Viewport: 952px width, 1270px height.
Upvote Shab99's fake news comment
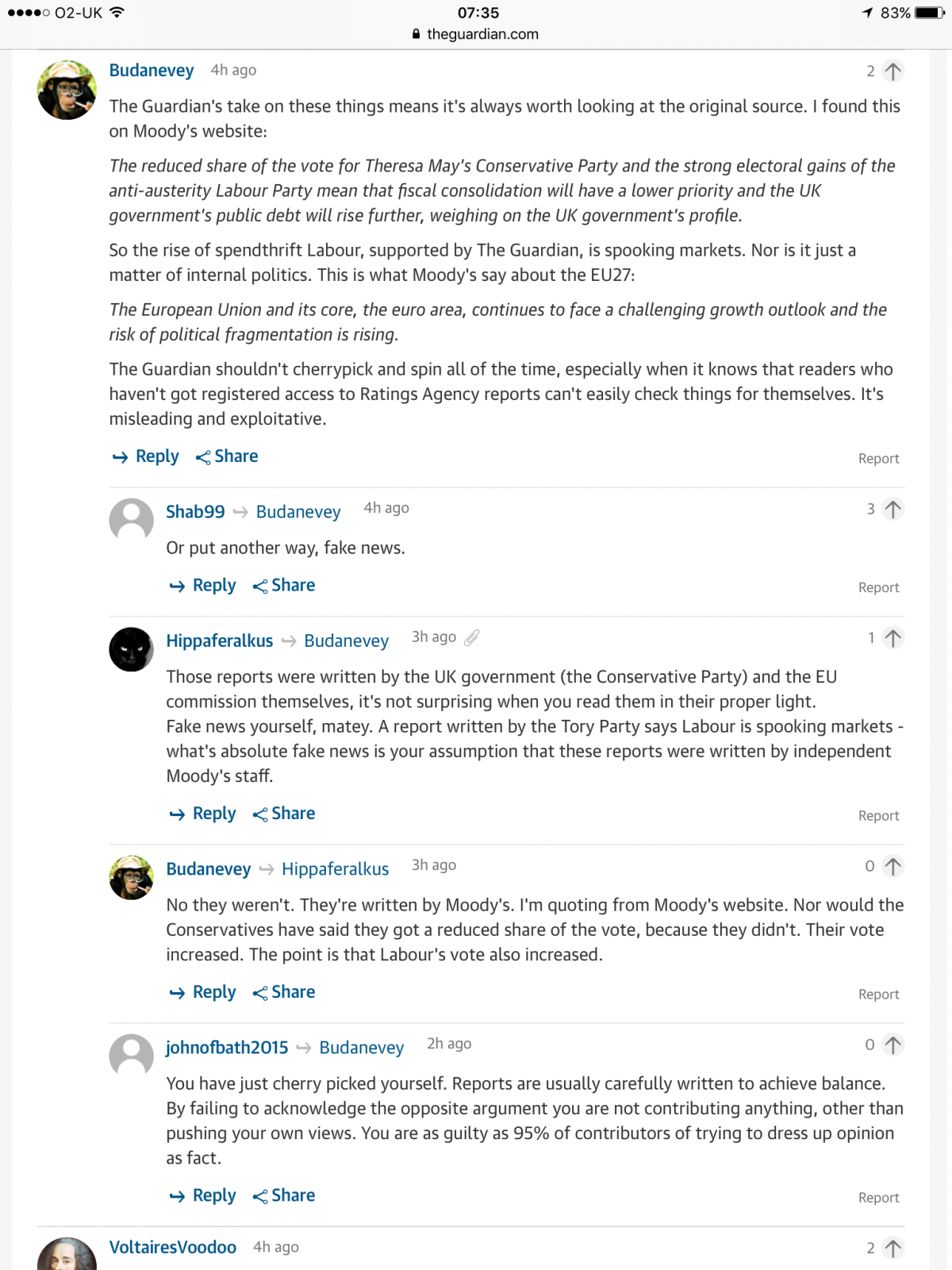pos(892,510)
